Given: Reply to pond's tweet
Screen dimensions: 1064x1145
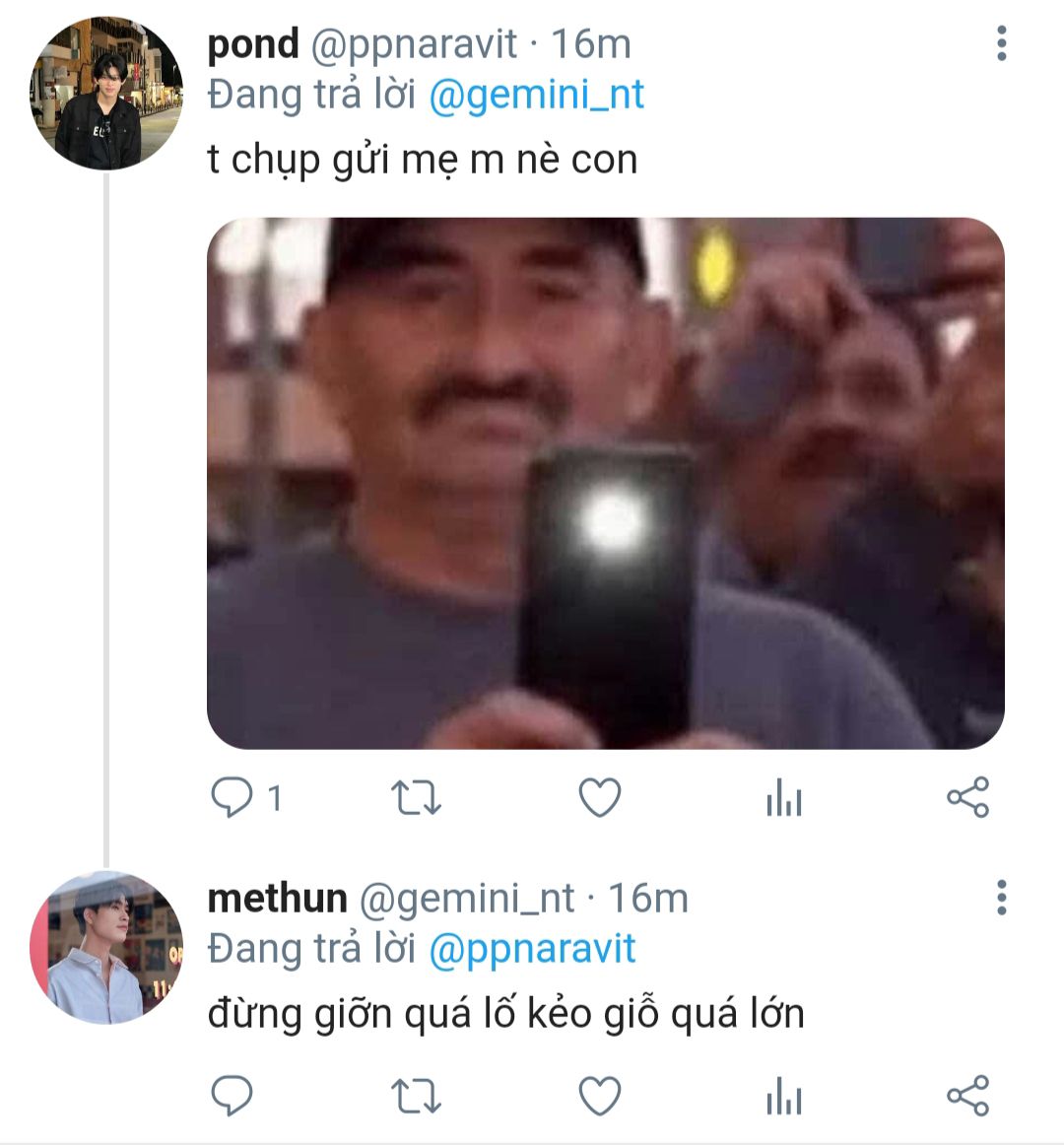Looking at the screenshot, I should coord(233,797).
